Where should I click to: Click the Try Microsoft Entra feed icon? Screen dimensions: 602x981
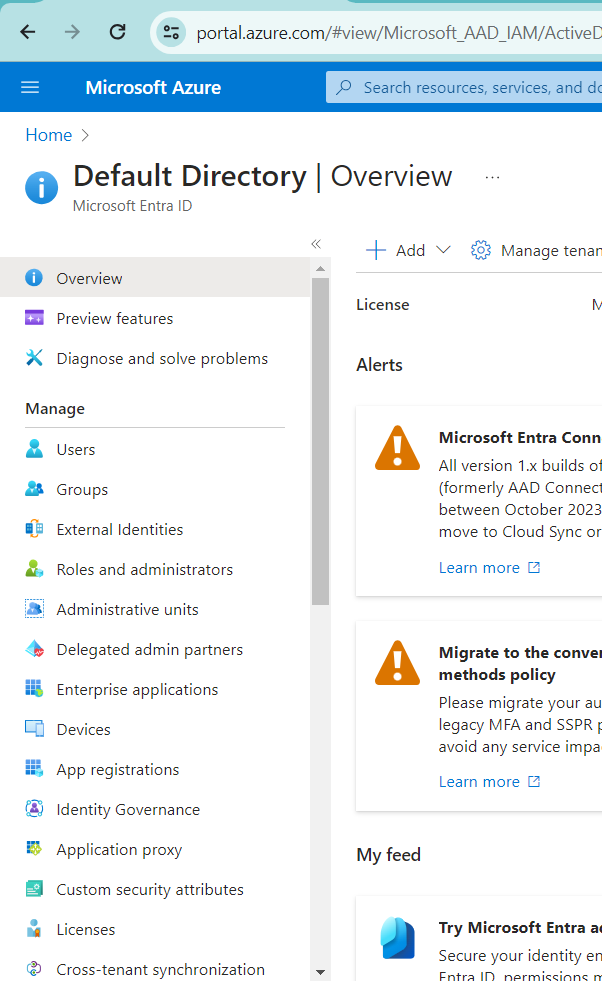tap(398, 937)
